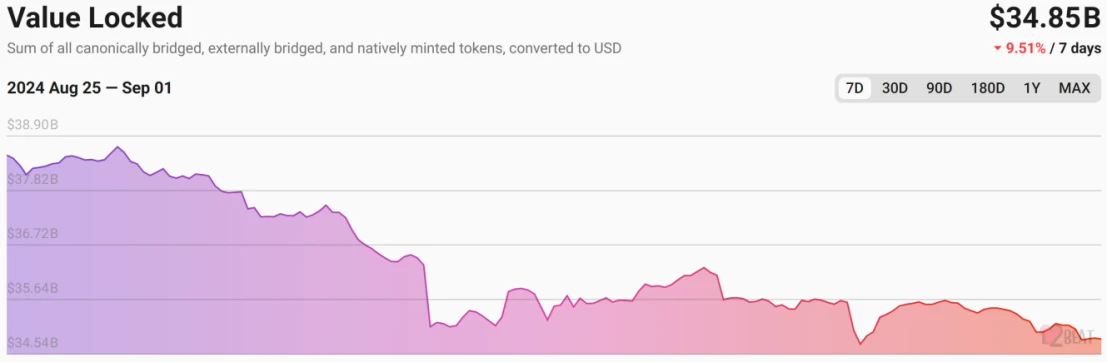Switch chart to 90D range

[939, 88]
